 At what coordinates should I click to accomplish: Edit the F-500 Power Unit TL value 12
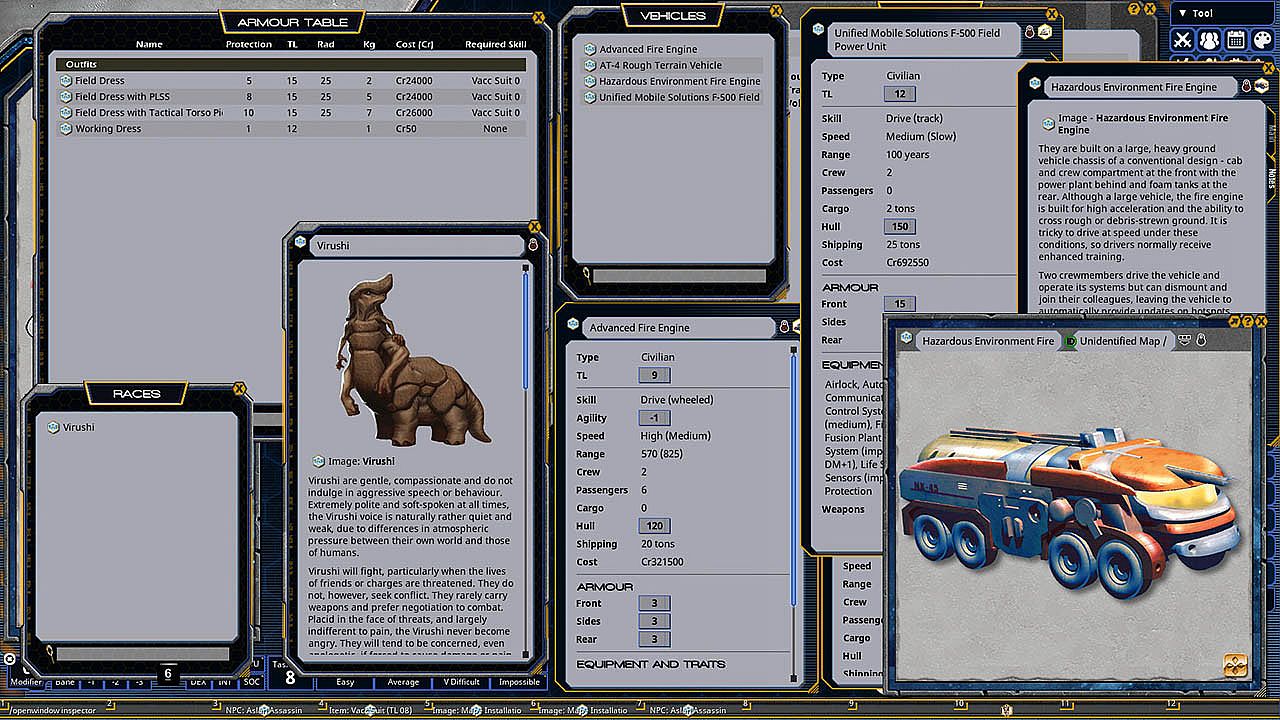(x=900, y=94)
